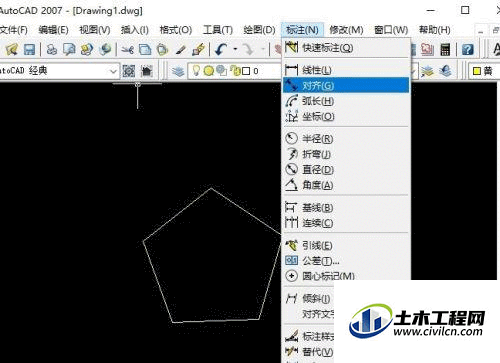Viewport: 500px width, 363px height.
Task: Toggle the layer 0 freeze sun icon
Action: (x=209, y=71)
